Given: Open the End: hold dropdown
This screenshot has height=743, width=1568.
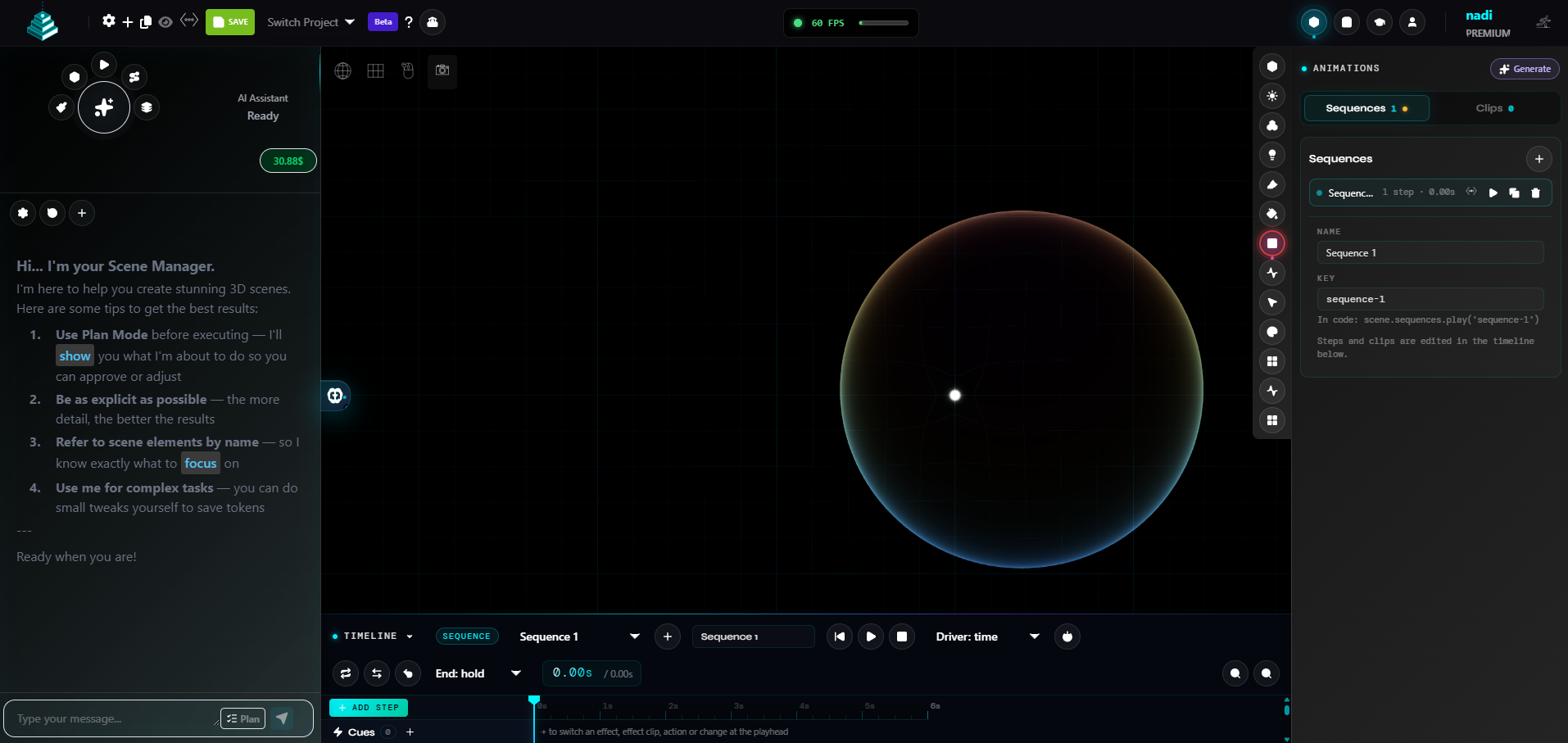Looking at the screenshot, I should [478, 673].
